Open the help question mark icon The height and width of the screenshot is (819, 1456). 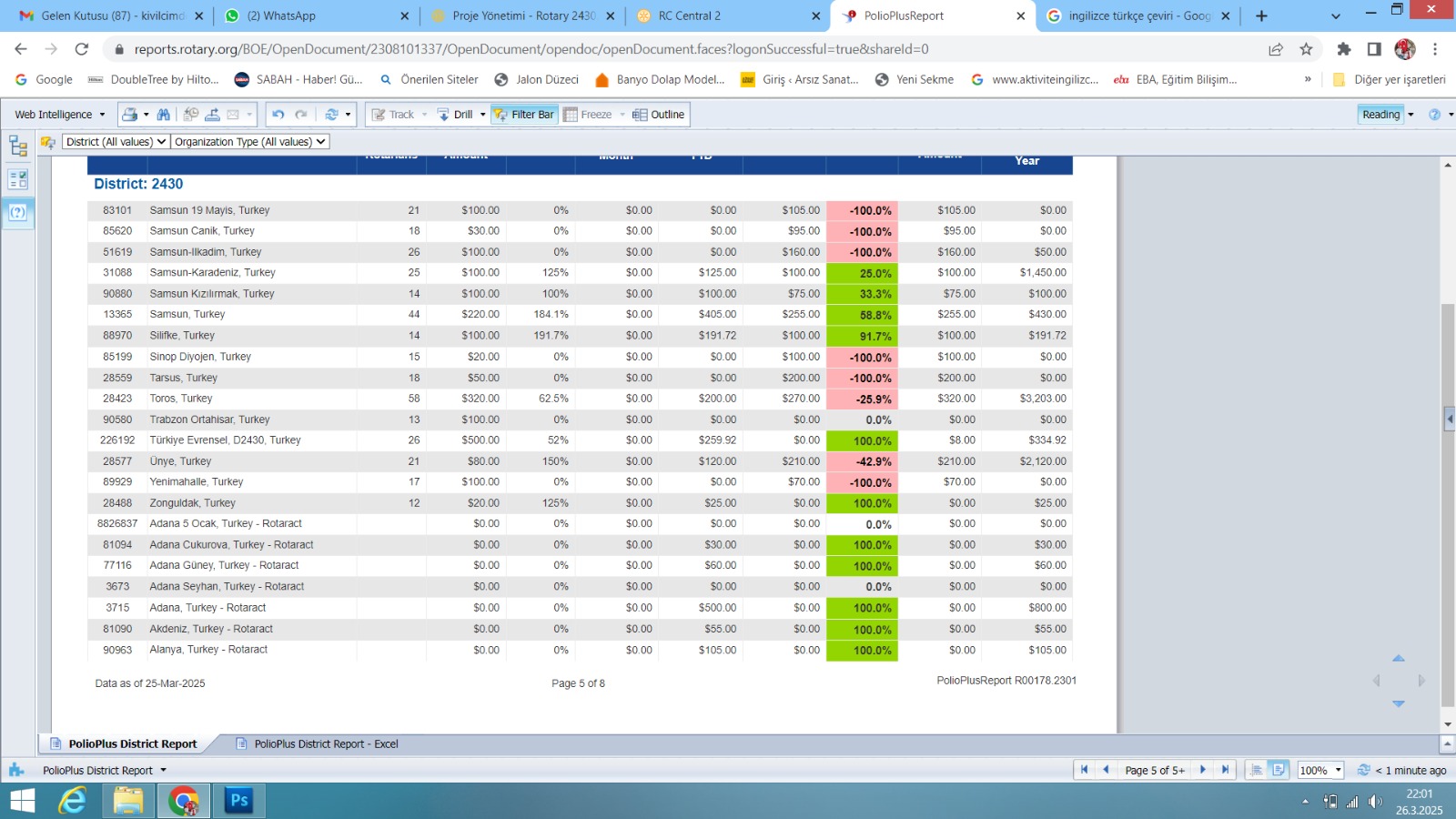[x=1435, y=115]
